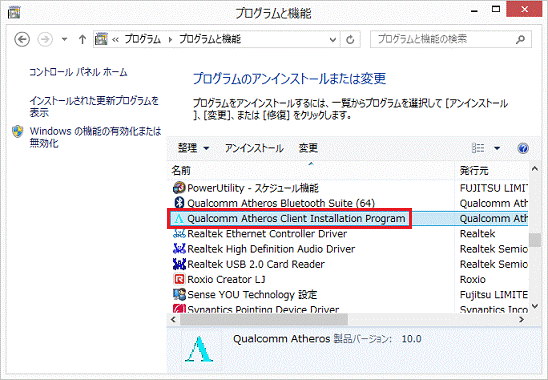Click vertical scrollbar up arrow
Viewport: 548px width, 380px height.
(535, 169)
